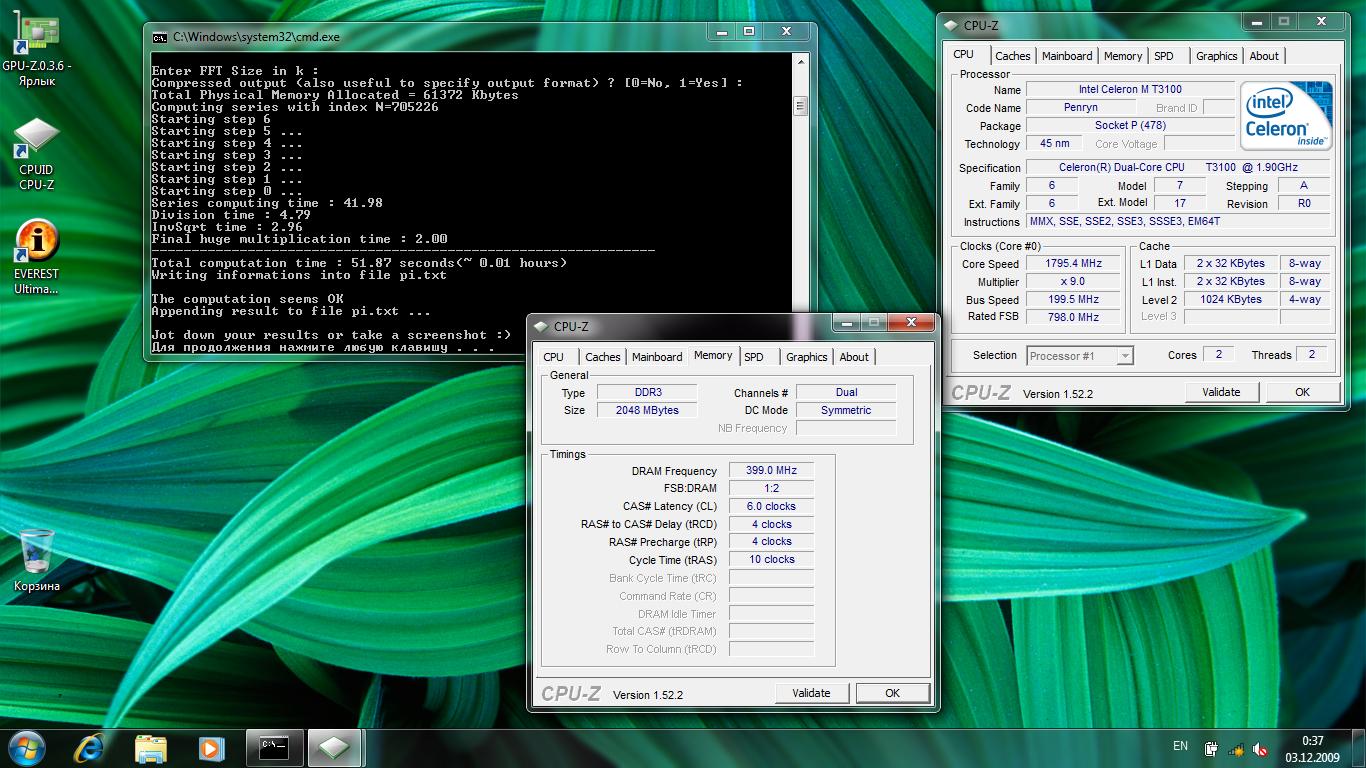The image size is (1366, 768).
Task: Click the cmd window scrollbar thumb
Action: 800,106
